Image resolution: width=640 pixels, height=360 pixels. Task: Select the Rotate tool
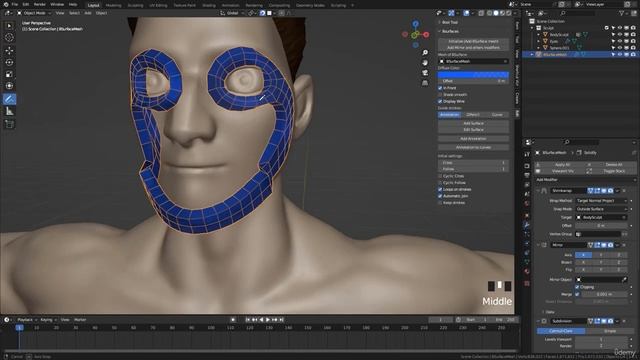click(x=9, y=62)
